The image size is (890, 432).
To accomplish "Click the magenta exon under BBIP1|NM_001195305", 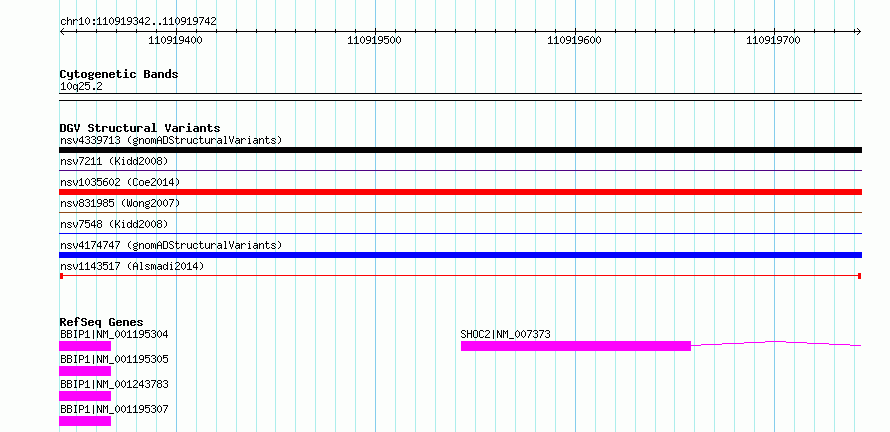I will point(85,371).
